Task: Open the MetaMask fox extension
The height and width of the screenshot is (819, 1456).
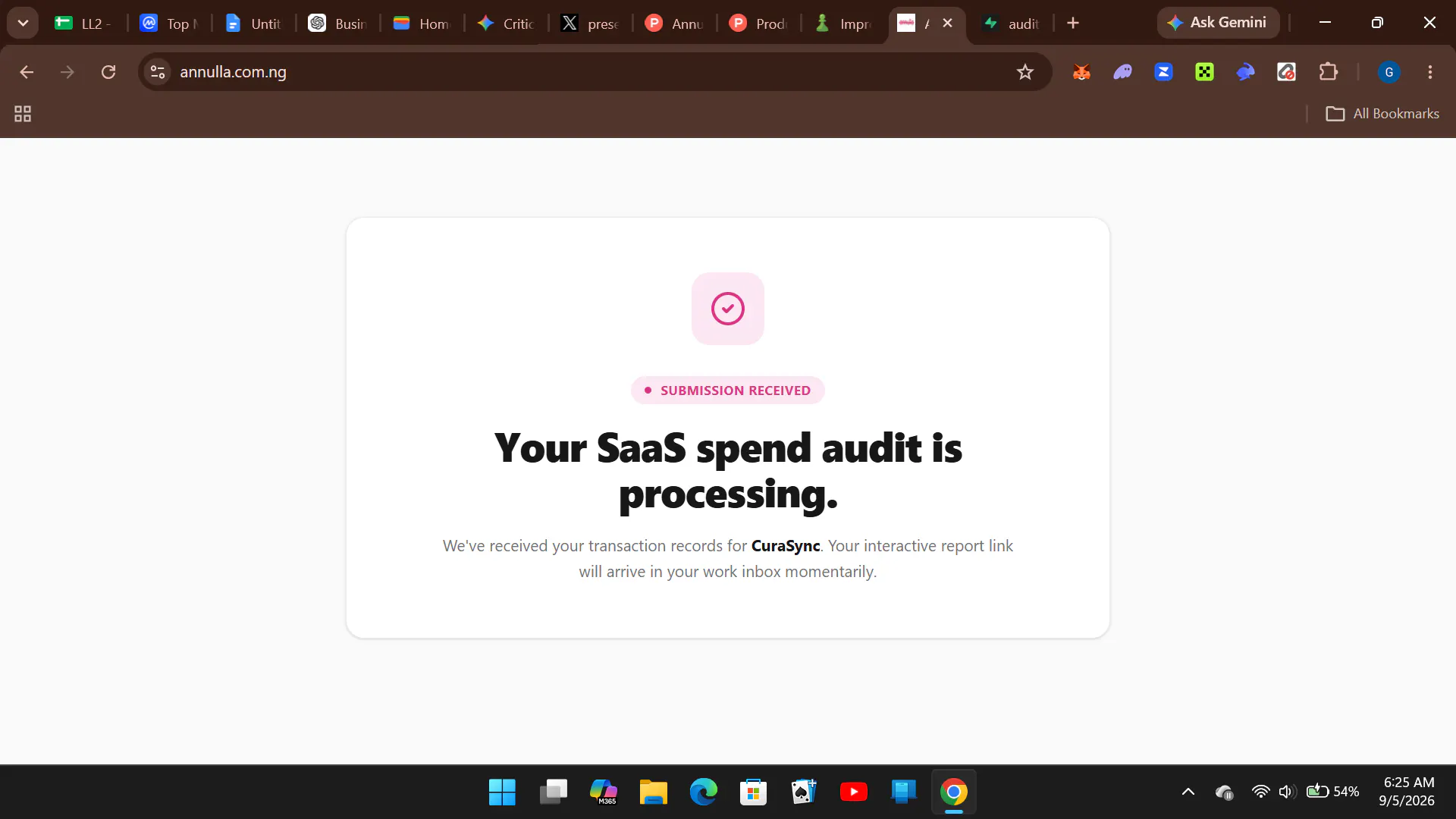Action: [x=1081, y=72]
